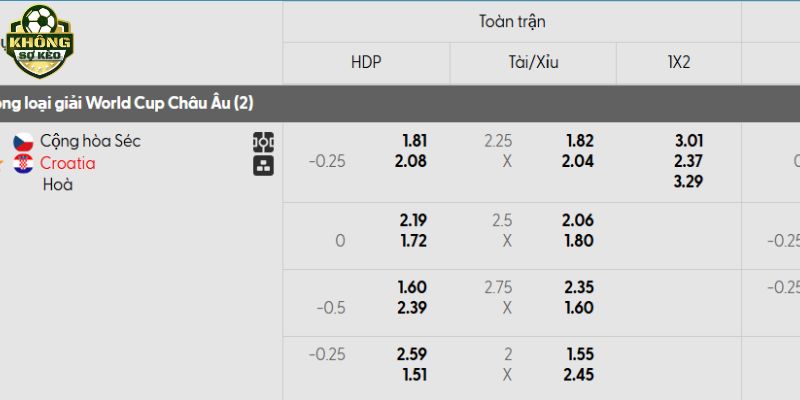Select the 1X2 column header

[678, 62]
